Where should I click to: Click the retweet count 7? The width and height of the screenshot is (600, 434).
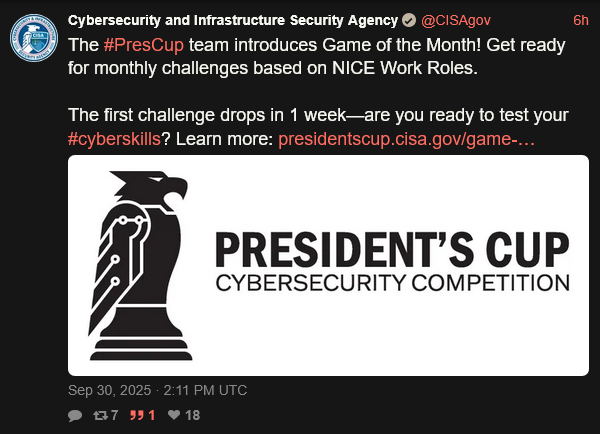pyautogui.click(x=115, y=415)
